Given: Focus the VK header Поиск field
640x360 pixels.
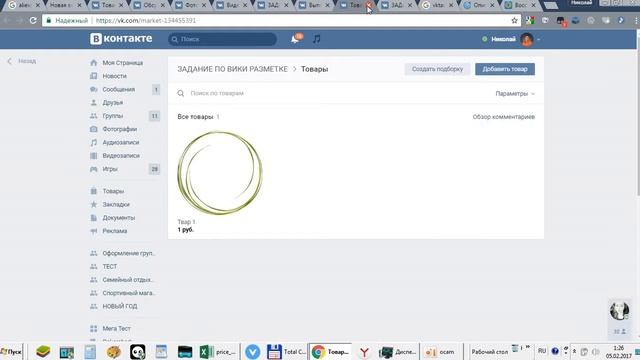Looking at the screenshot, I should (x=222, y=39).
